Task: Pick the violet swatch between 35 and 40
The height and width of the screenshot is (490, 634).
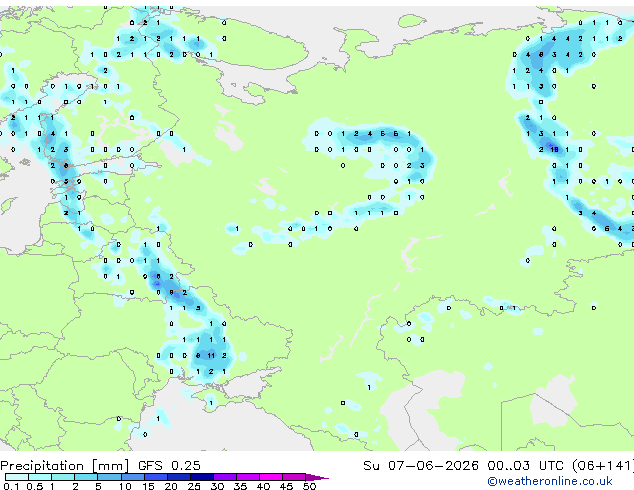Action: pos(248,477)
